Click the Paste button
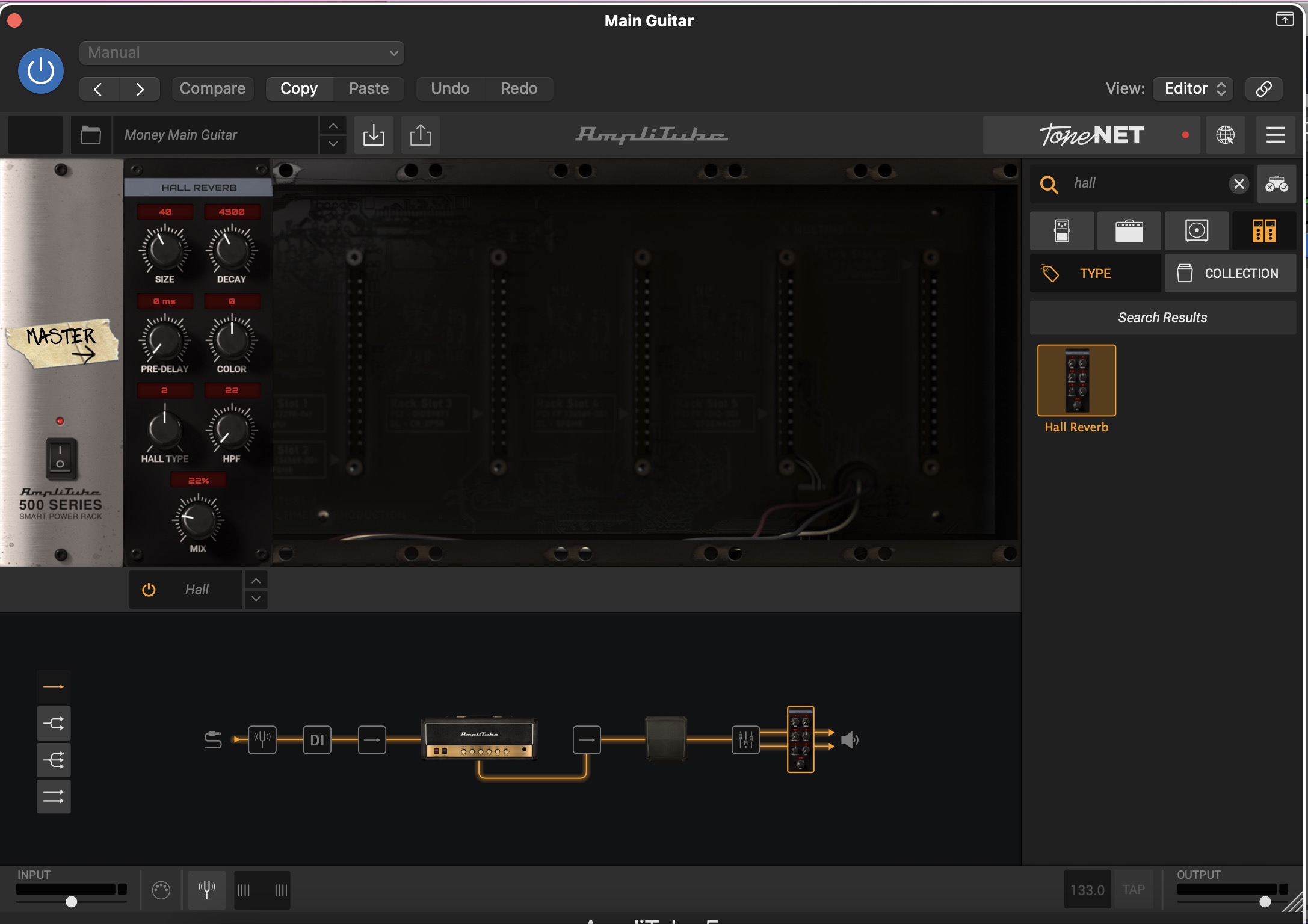The height and width of the screenshot is (924, 1308). point(369,88)
